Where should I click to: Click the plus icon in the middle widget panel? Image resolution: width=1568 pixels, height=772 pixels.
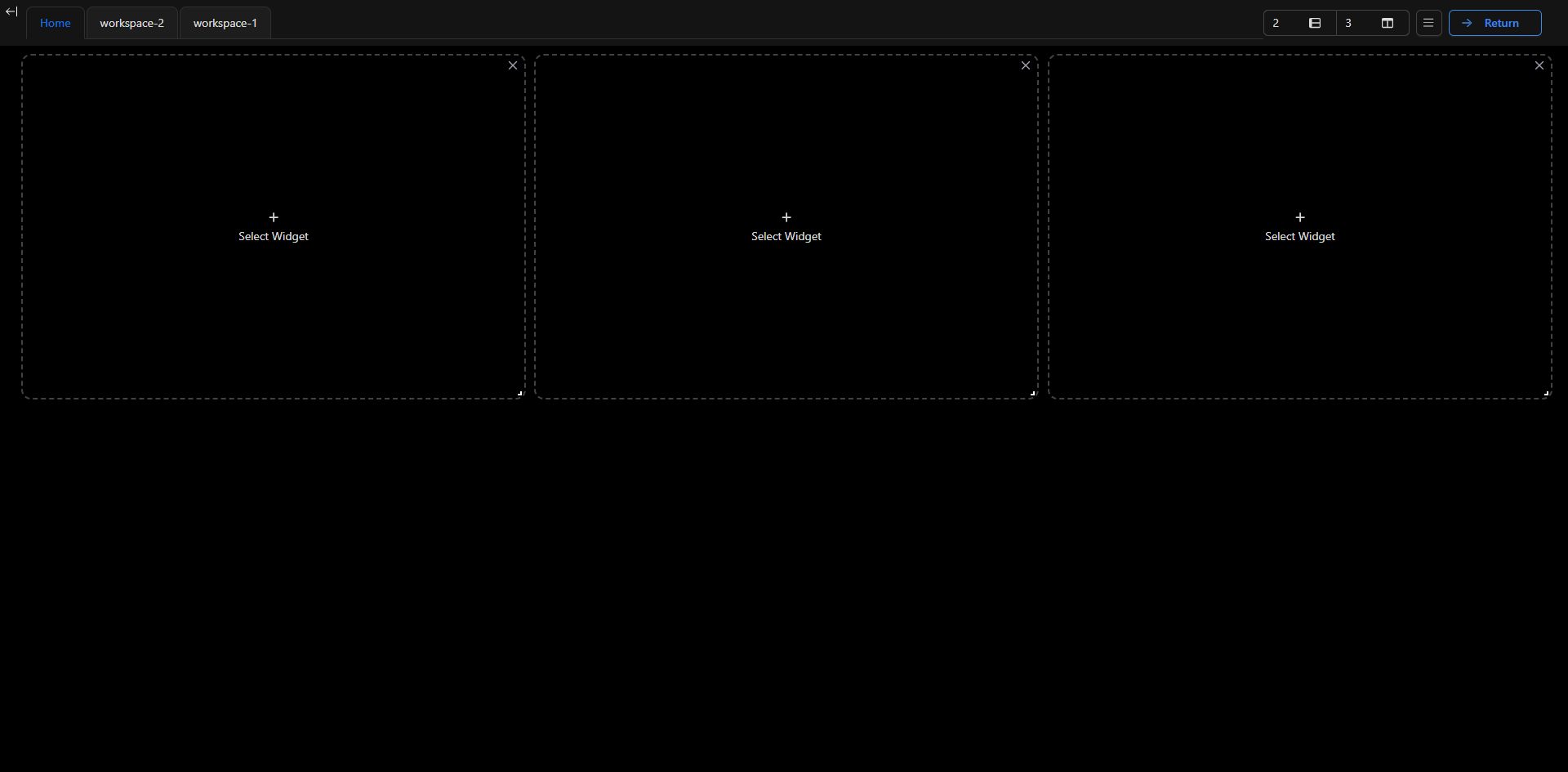[x=786, y=217]
